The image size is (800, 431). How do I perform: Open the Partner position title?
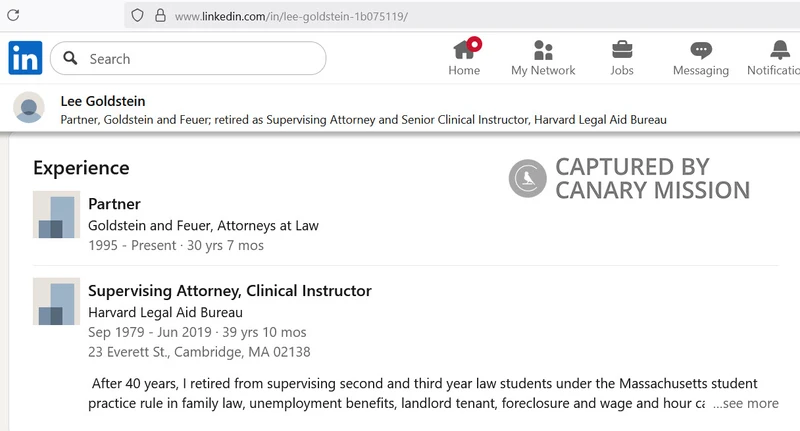[114, 204]
